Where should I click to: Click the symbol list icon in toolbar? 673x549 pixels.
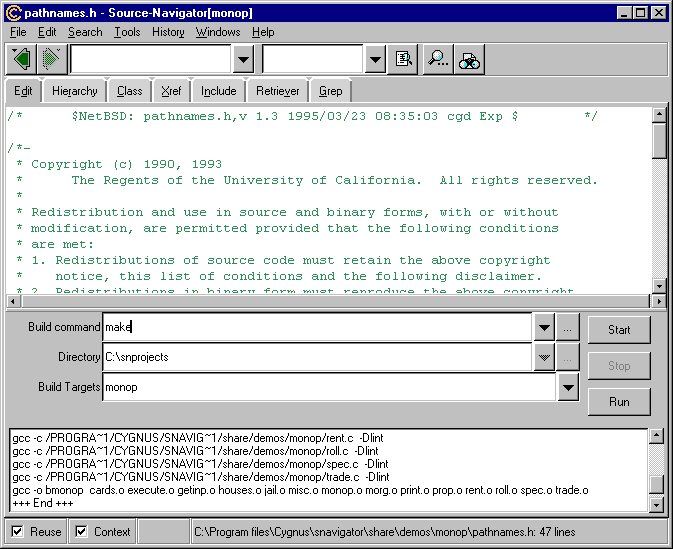click(404, 59)
